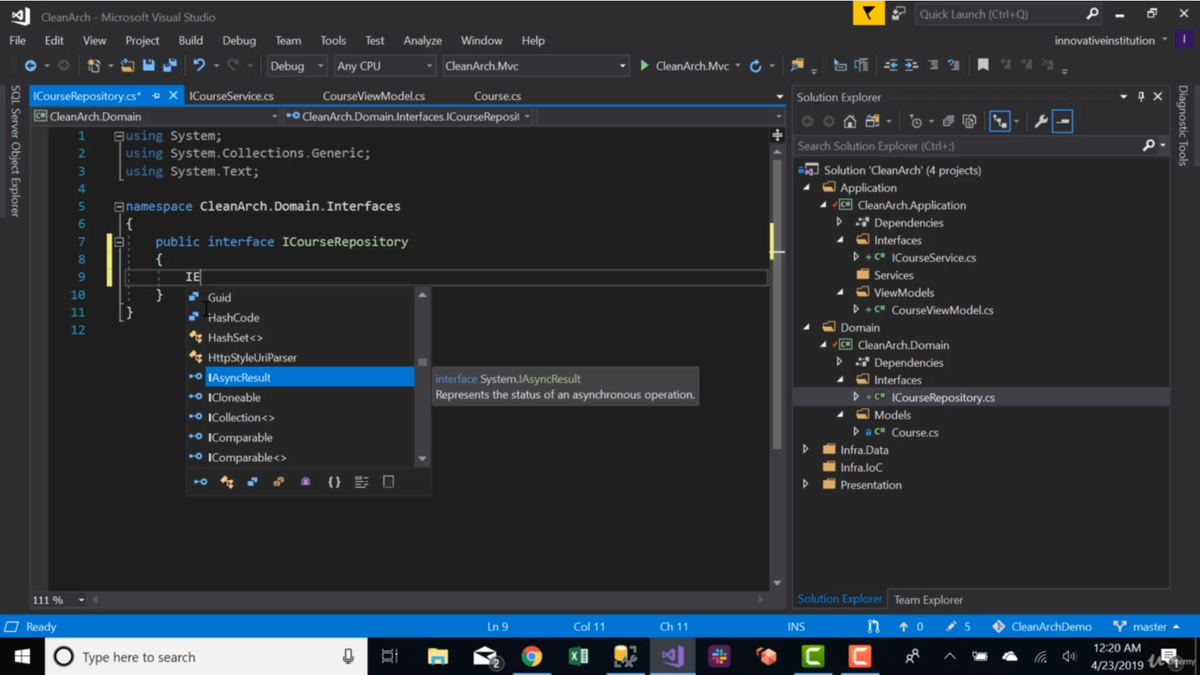Toggle Preview Selected Items in Solution Explorer
The height and width of the screenshot is (675, 1200).
tap(1062, 121)
